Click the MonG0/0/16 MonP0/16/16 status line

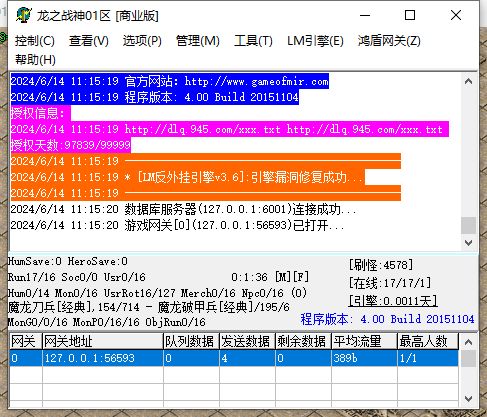pos(107,322)
